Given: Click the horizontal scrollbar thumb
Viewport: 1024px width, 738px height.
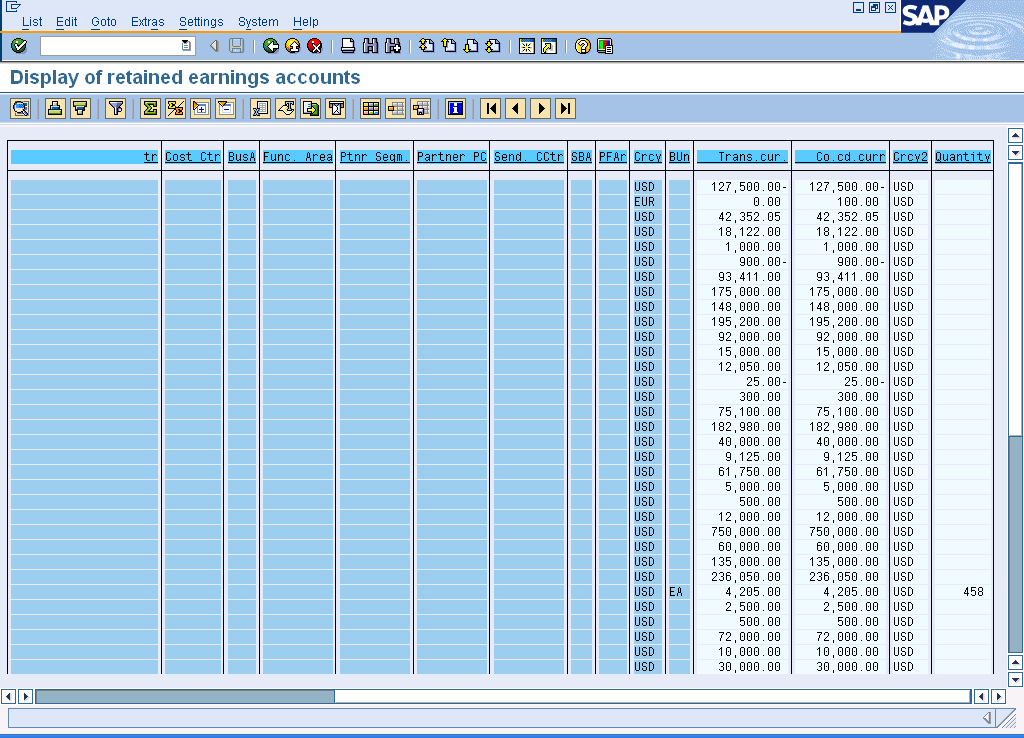Looking at the screenshot, I should click(185, 696).
